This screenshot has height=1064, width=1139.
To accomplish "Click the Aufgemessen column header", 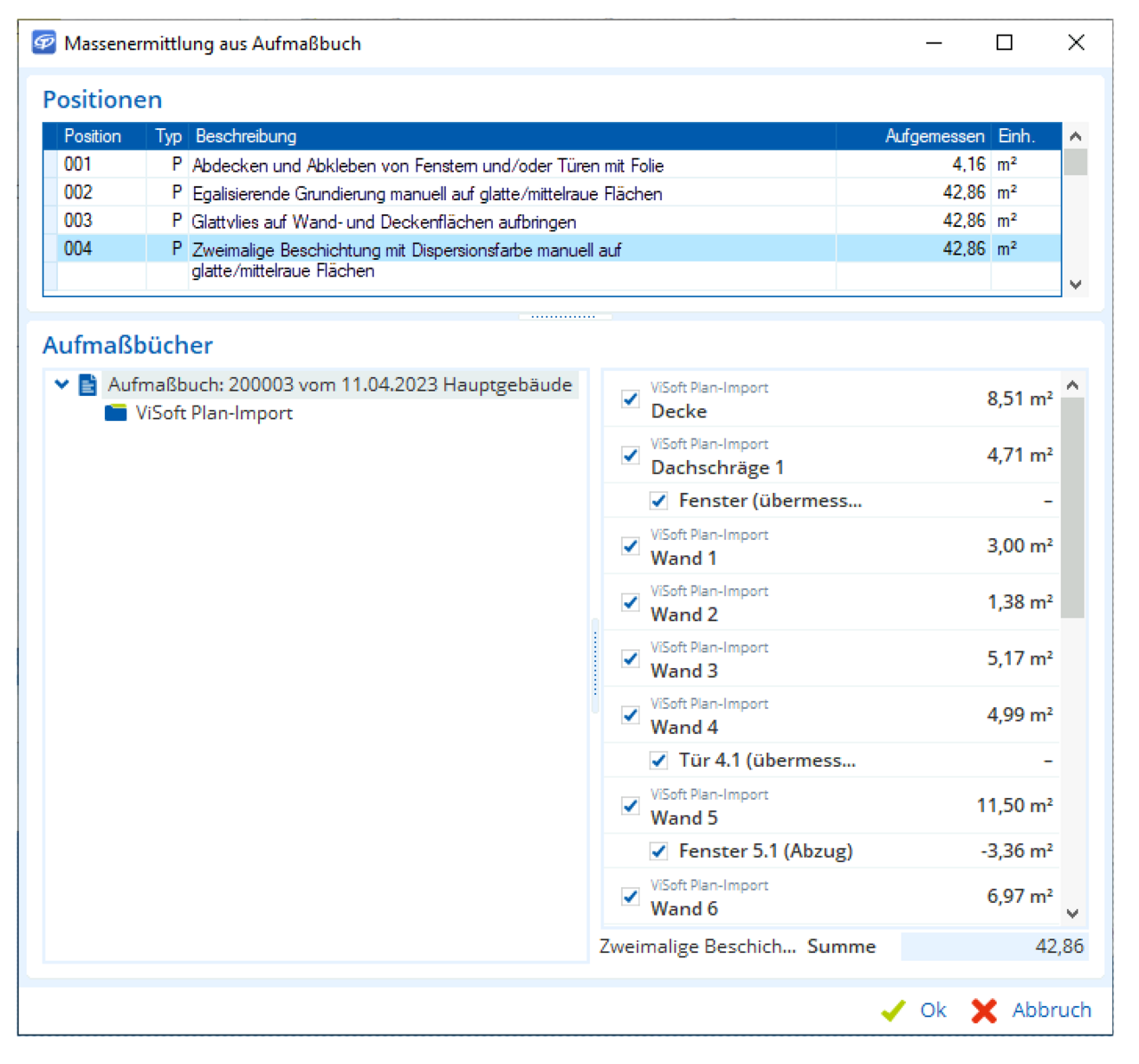I will coord(933,136).
